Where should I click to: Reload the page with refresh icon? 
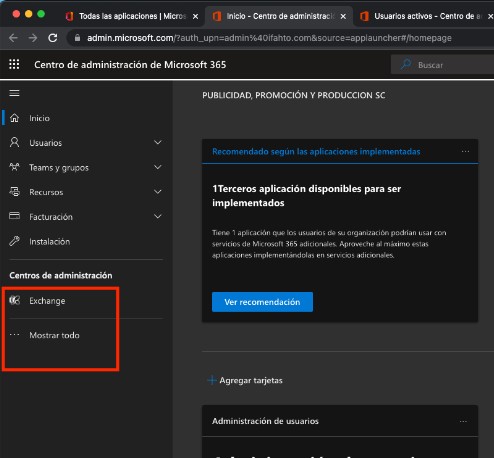point(53,38)
